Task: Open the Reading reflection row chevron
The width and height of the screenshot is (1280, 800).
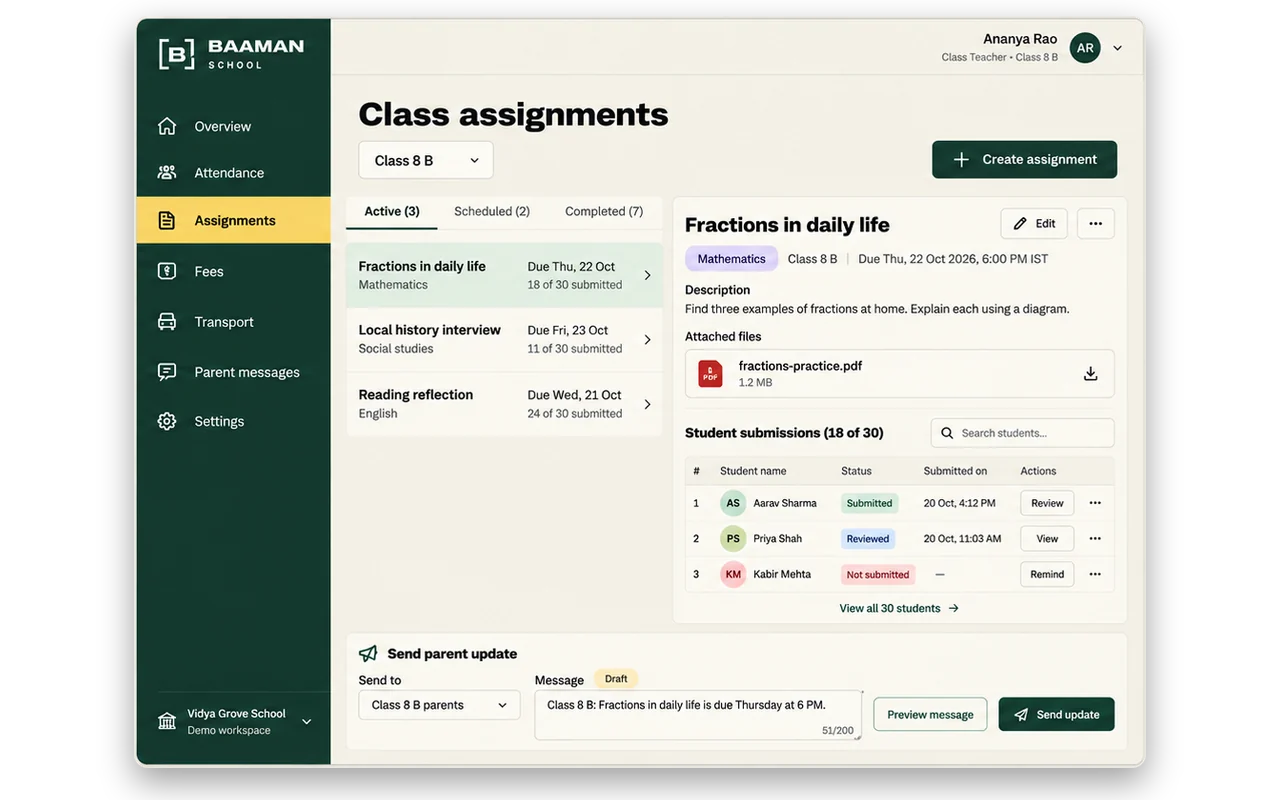Action: pos(647,404)
